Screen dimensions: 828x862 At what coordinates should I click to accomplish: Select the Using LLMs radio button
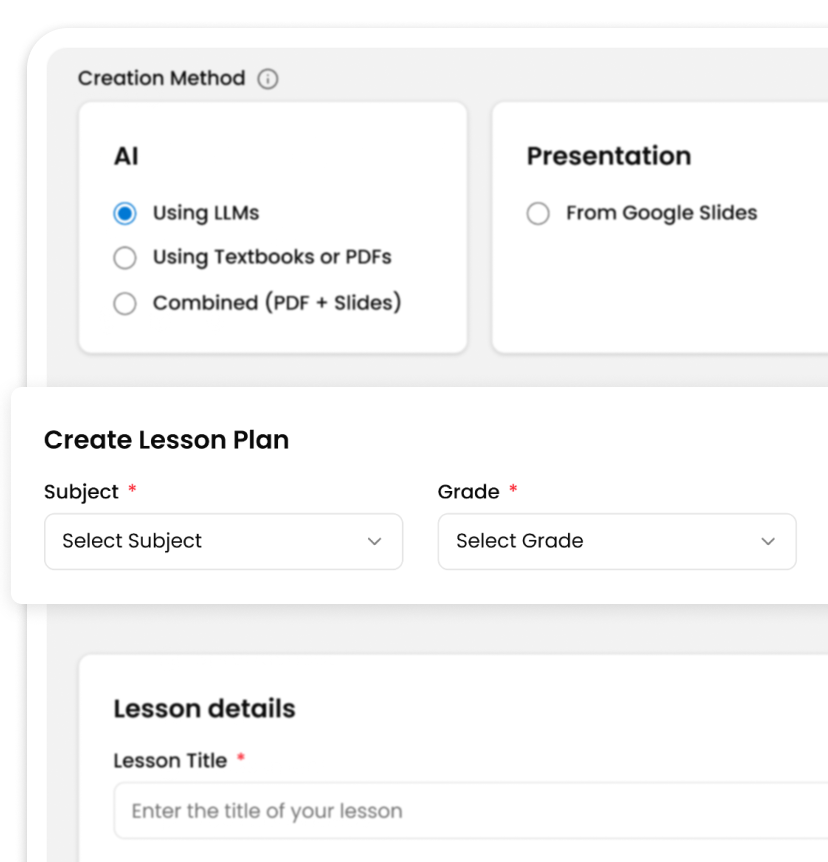(125, 213)
